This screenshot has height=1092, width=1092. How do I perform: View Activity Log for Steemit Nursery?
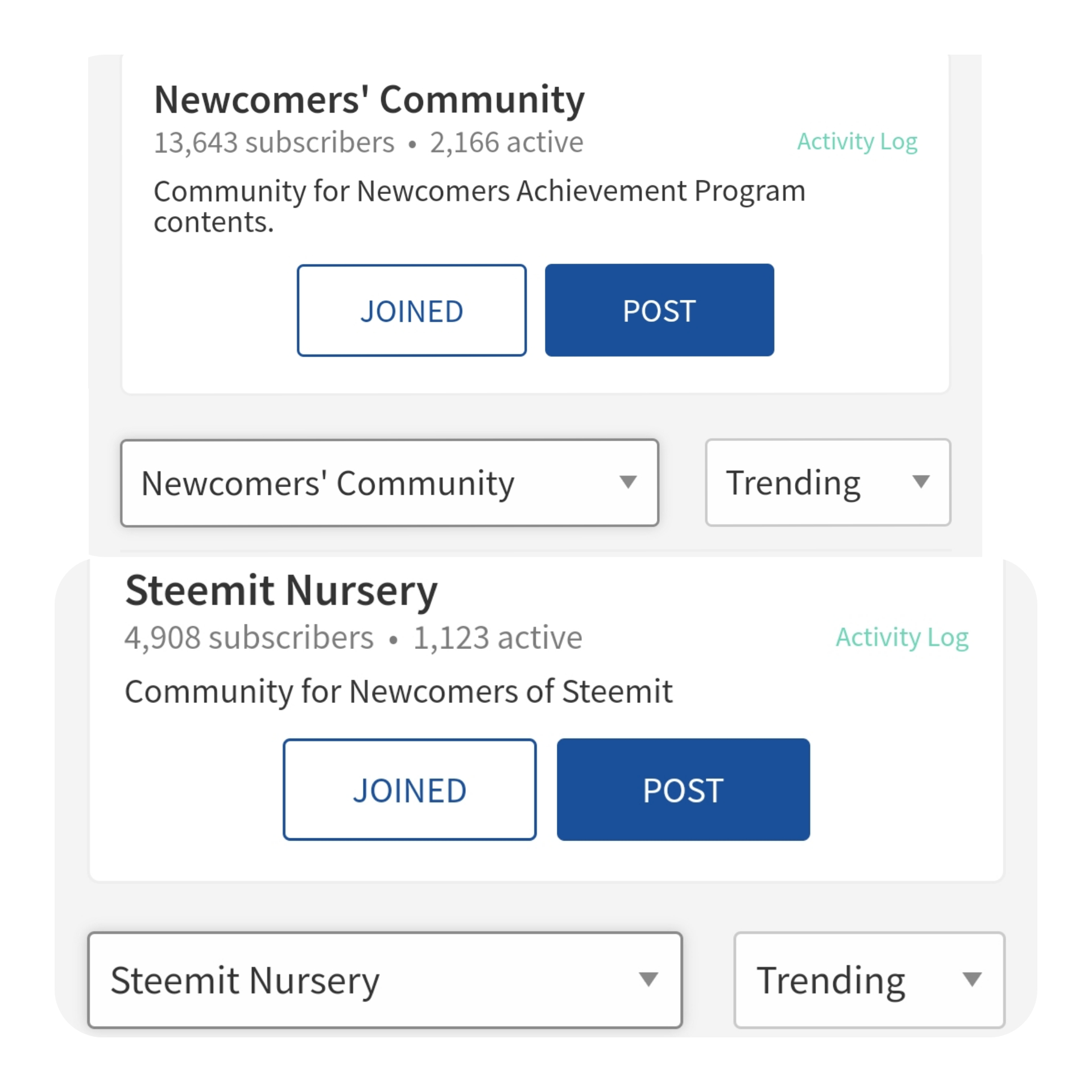[901, 638]
